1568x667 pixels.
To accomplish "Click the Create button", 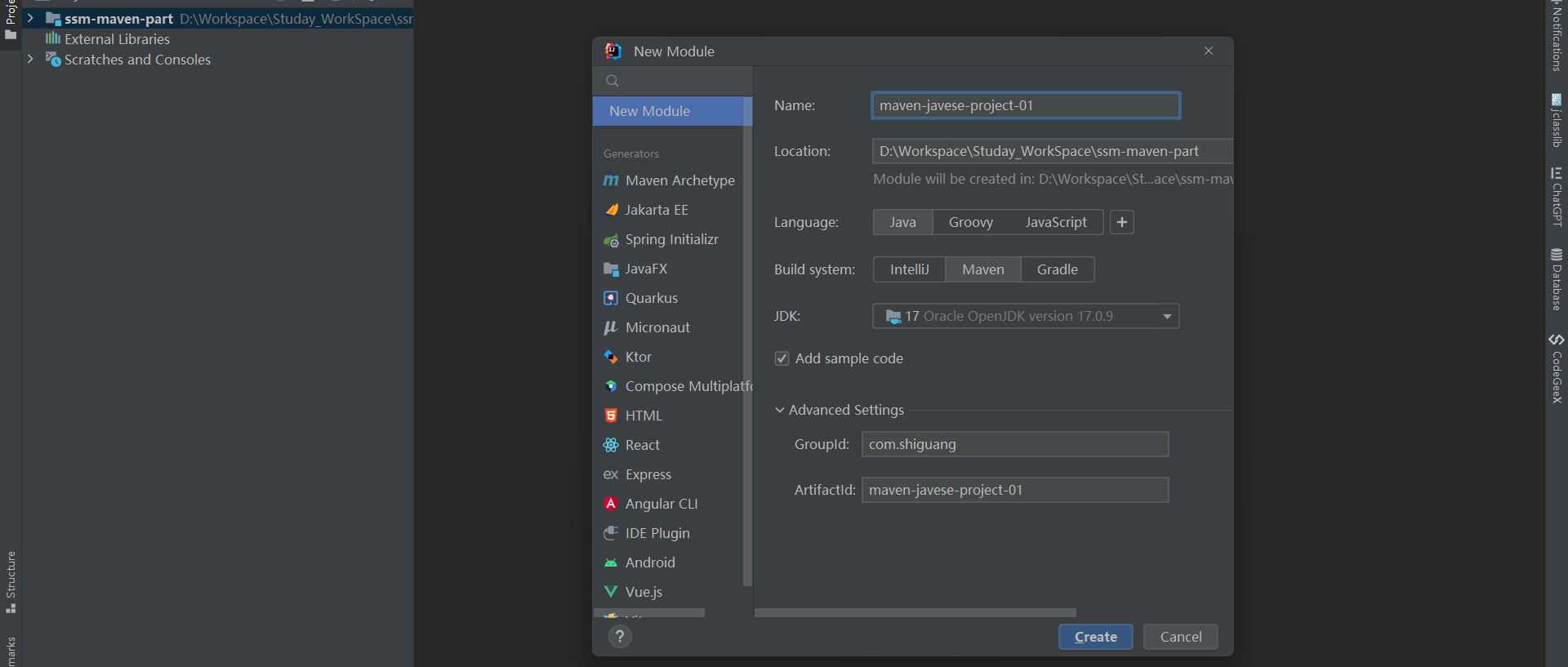I will tap(1096, 637).
